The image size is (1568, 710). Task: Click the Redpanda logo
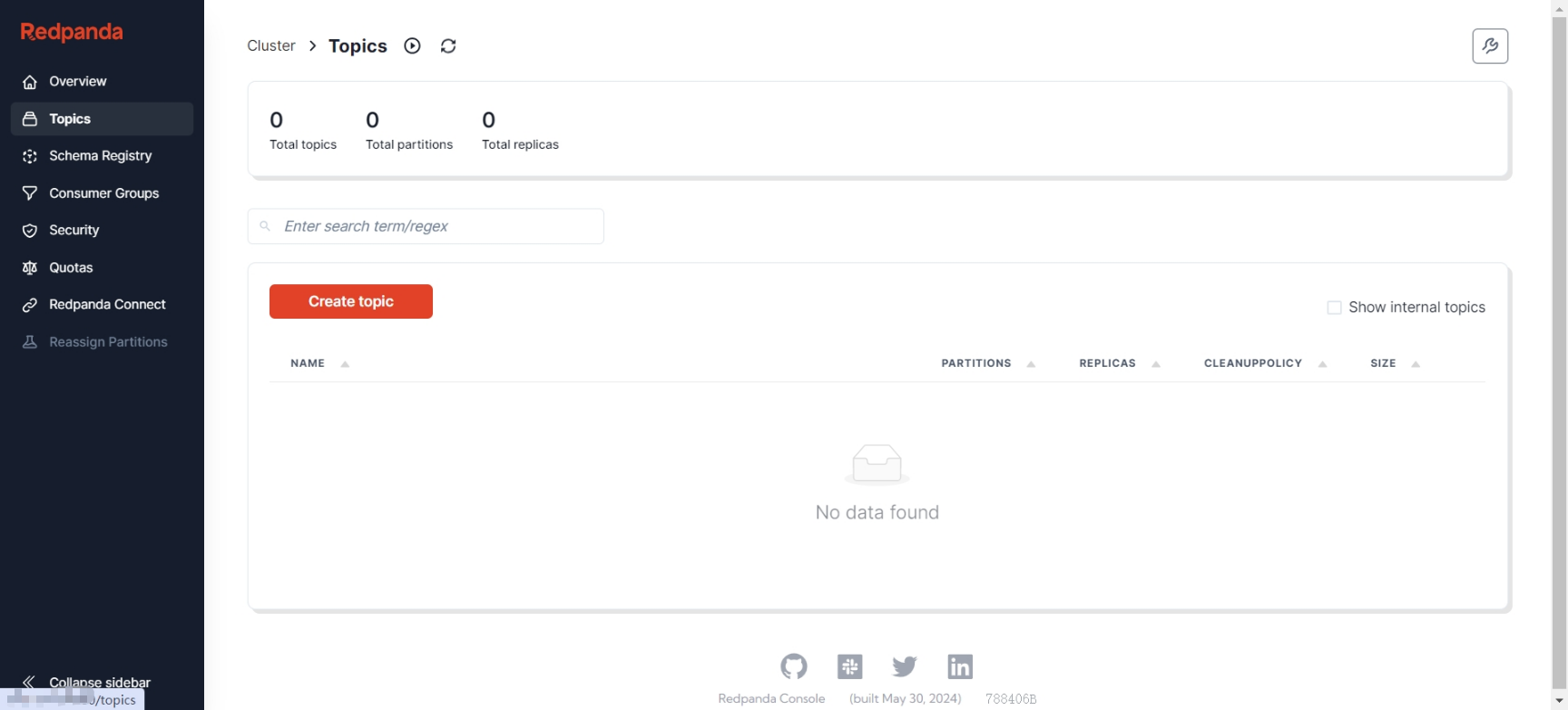click(x=72, y=33)
